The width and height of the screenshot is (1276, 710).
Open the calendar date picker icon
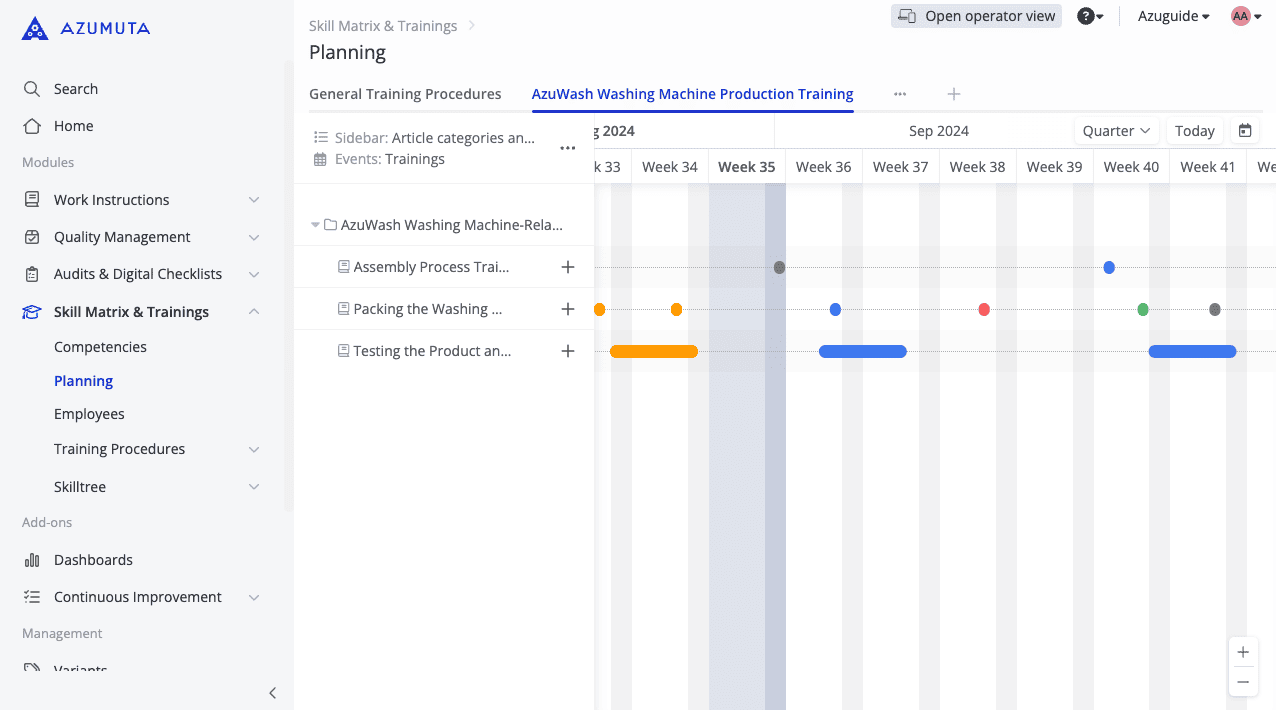(x=1245, y=131)
